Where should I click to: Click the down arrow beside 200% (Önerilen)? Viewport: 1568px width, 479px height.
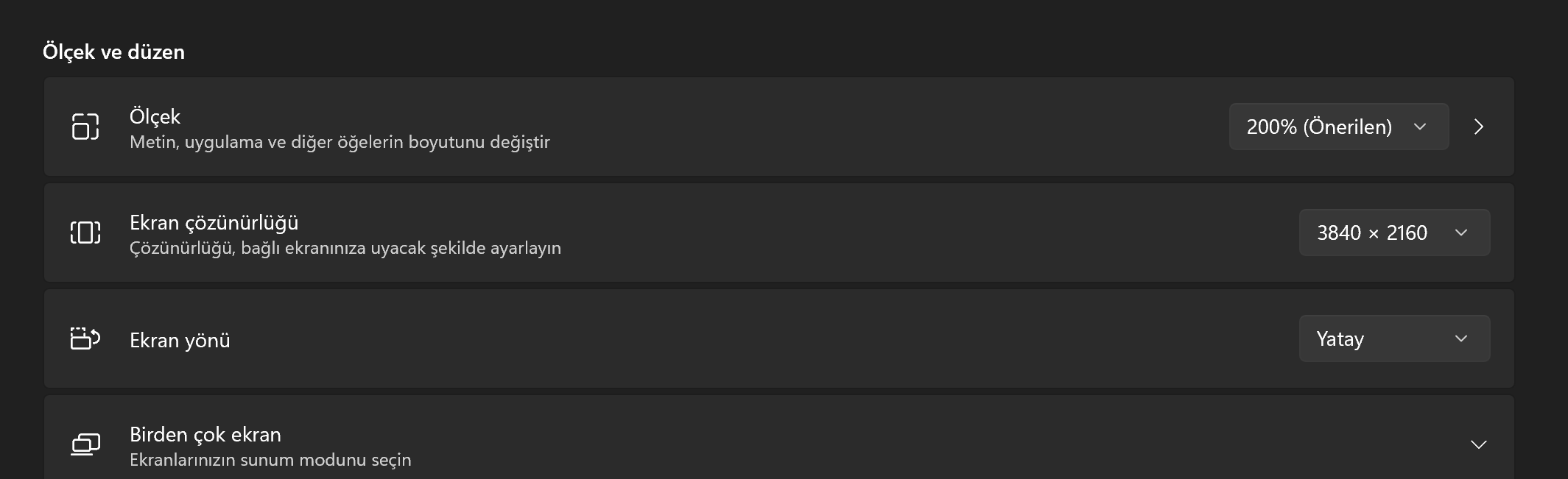click(x=1420, y=127)
